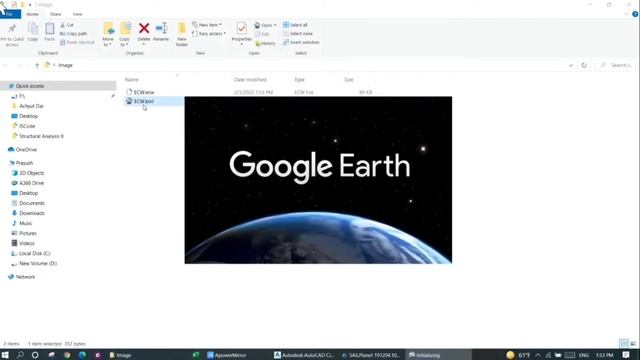Viewport: 640px width, 360px height.
Task: Click the Search box
Action: 616,65
